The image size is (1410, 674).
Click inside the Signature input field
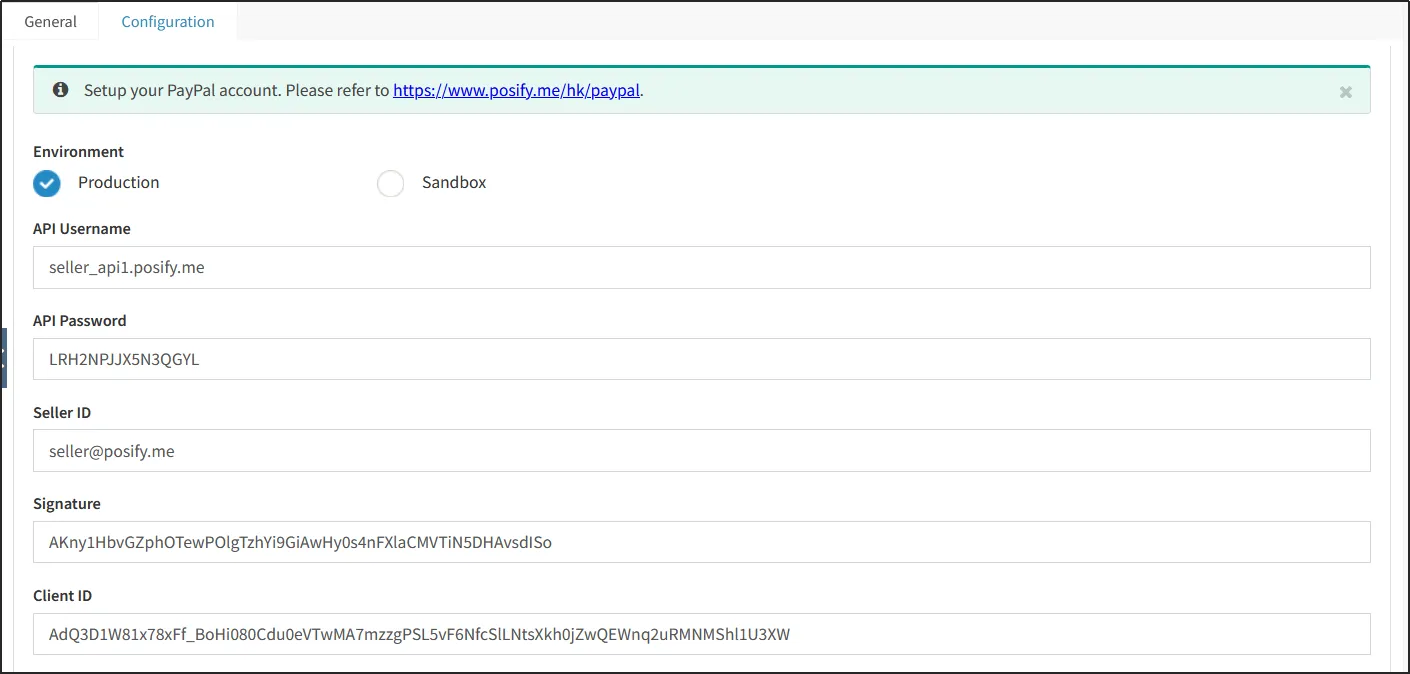701,543
